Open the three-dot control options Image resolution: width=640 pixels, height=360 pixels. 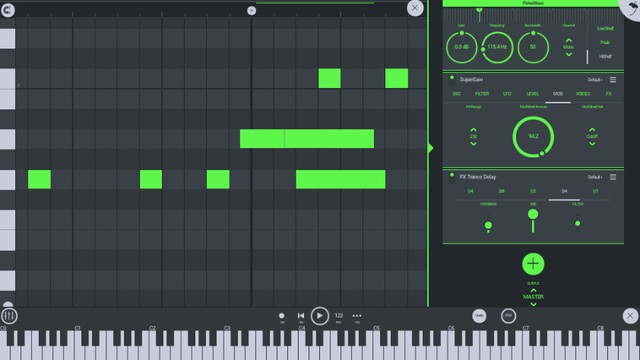click(357, 316)
